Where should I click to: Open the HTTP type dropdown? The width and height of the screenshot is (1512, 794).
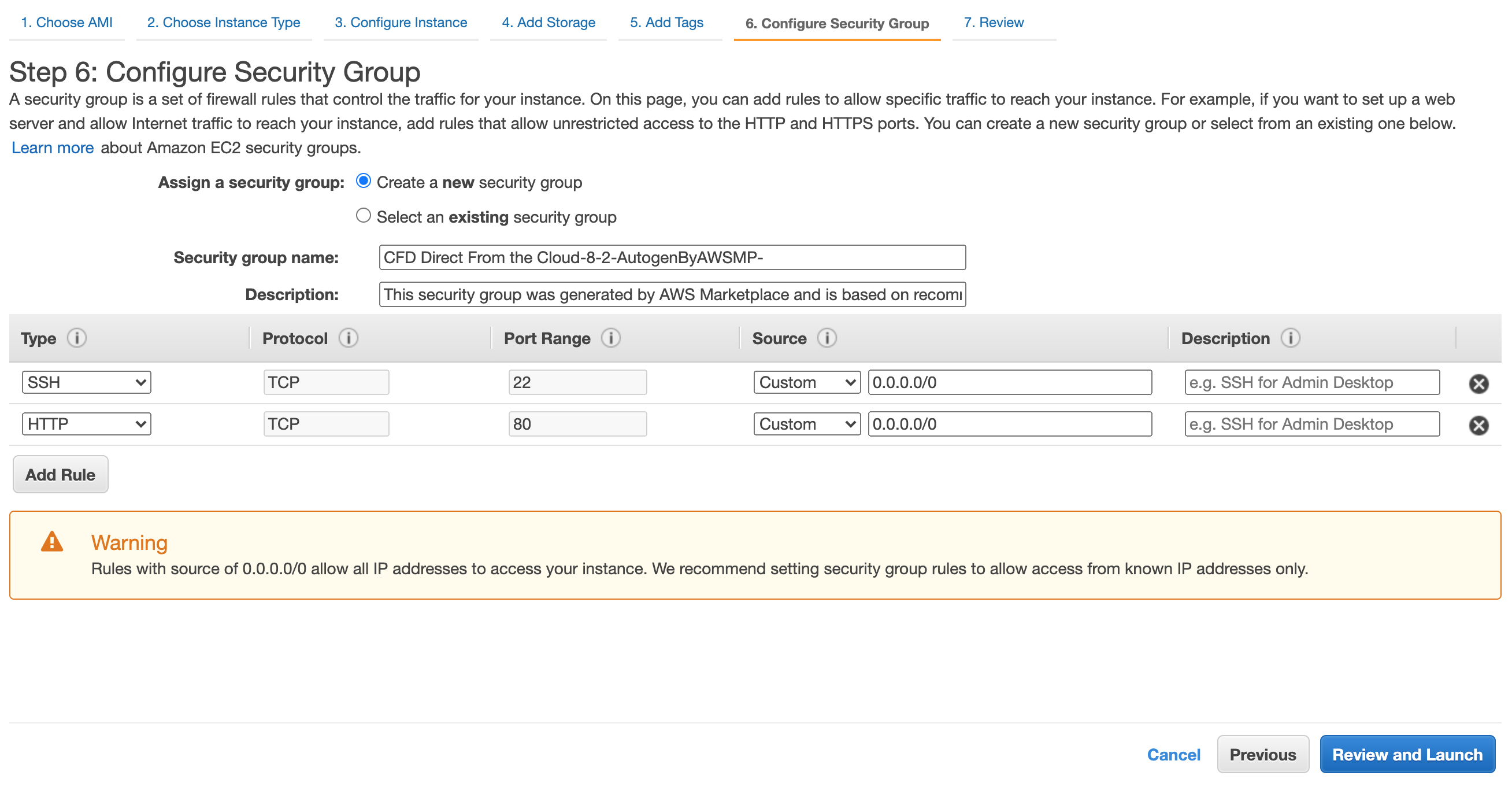click(x=86, y=424)
